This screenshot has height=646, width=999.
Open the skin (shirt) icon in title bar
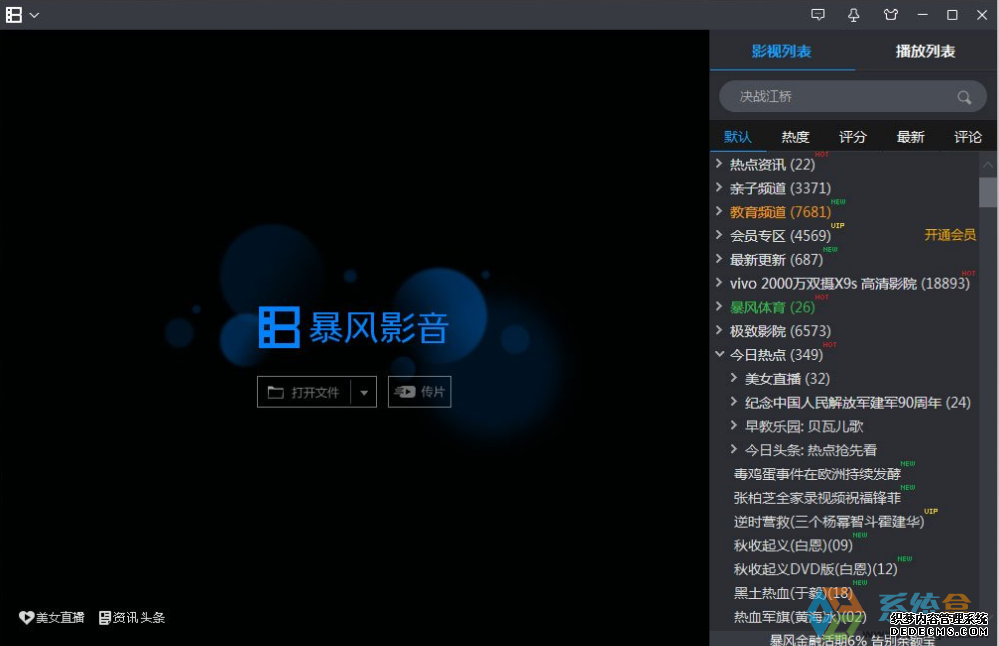coord(891,15)
